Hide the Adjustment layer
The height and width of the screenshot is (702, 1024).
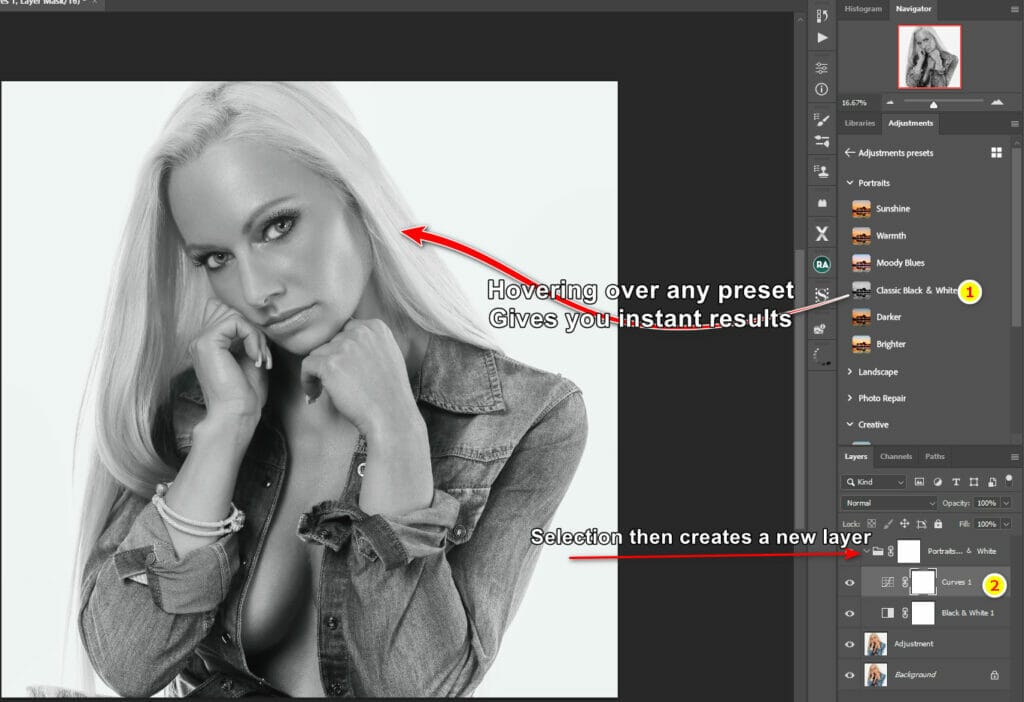pyautogui.click(x=850, y=644)
